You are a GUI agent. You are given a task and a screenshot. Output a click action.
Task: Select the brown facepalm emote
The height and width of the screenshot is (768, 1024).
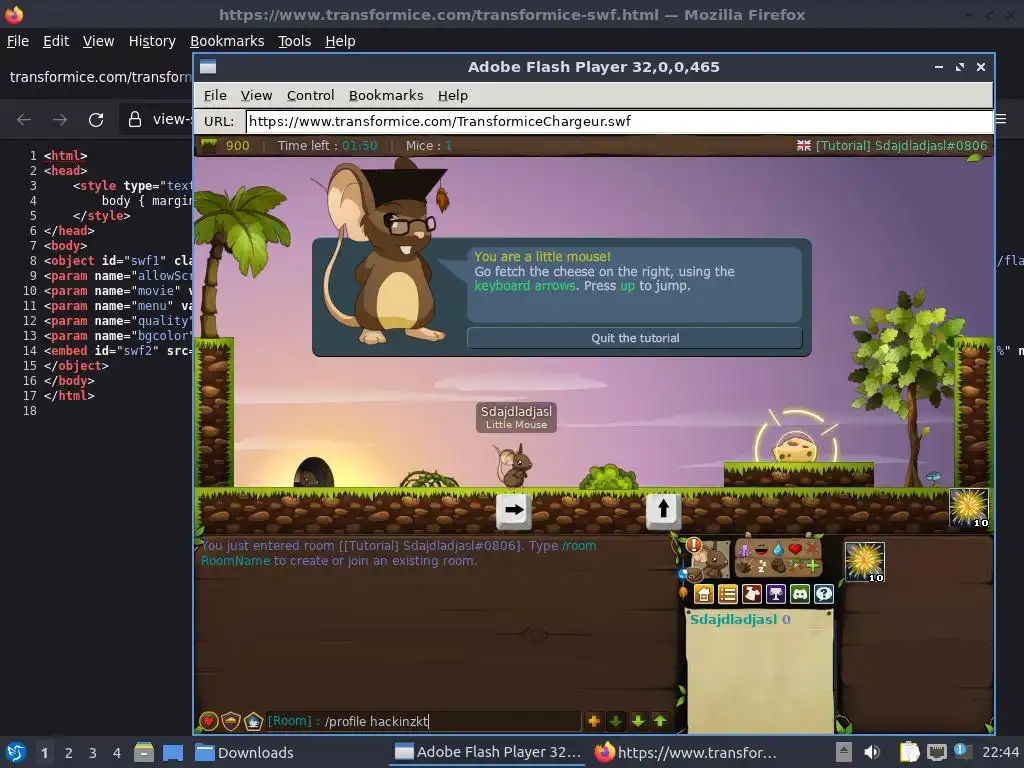[x=778, y=566]
